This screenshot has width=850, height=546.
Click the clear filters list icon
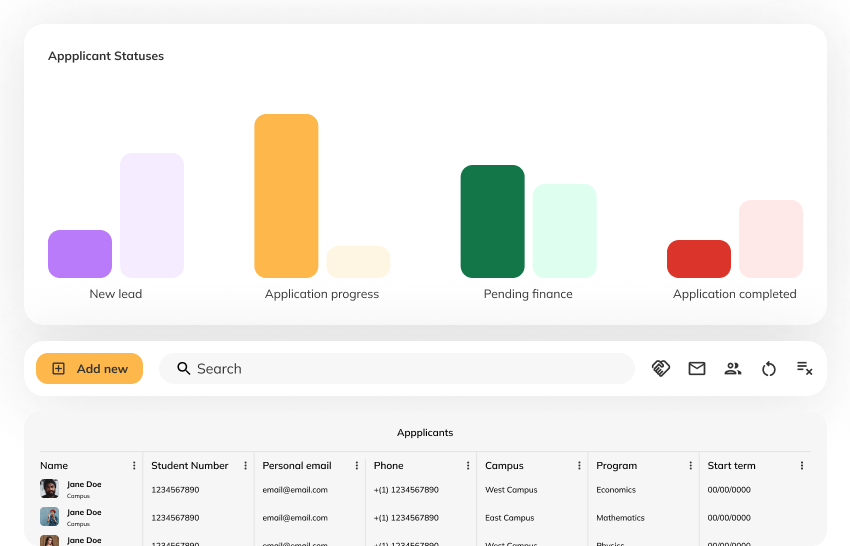click(804, 369)
